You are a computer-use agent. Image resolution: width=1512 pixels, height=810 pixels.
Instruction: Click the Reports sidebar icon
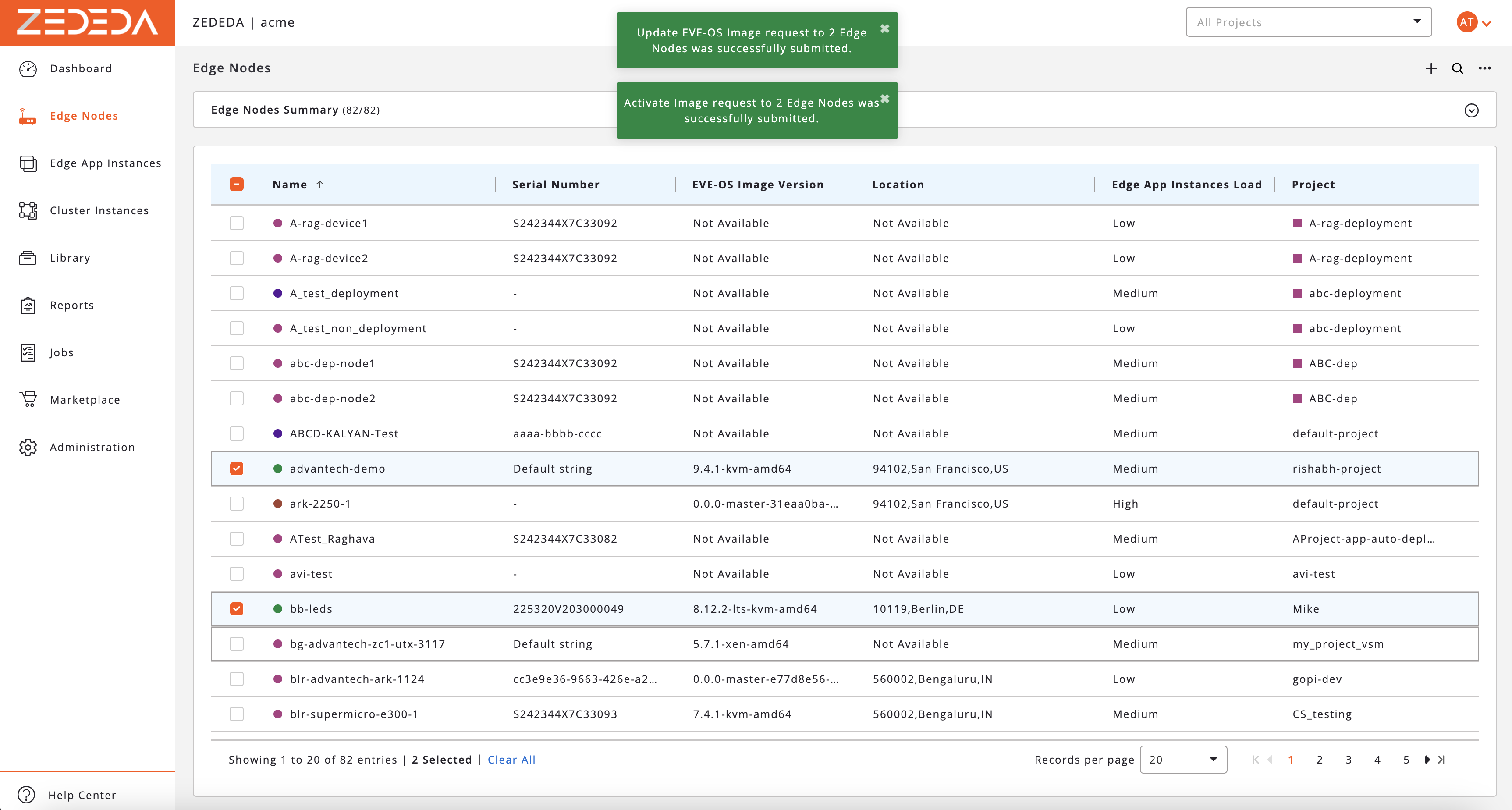click(x=28, y=305)
